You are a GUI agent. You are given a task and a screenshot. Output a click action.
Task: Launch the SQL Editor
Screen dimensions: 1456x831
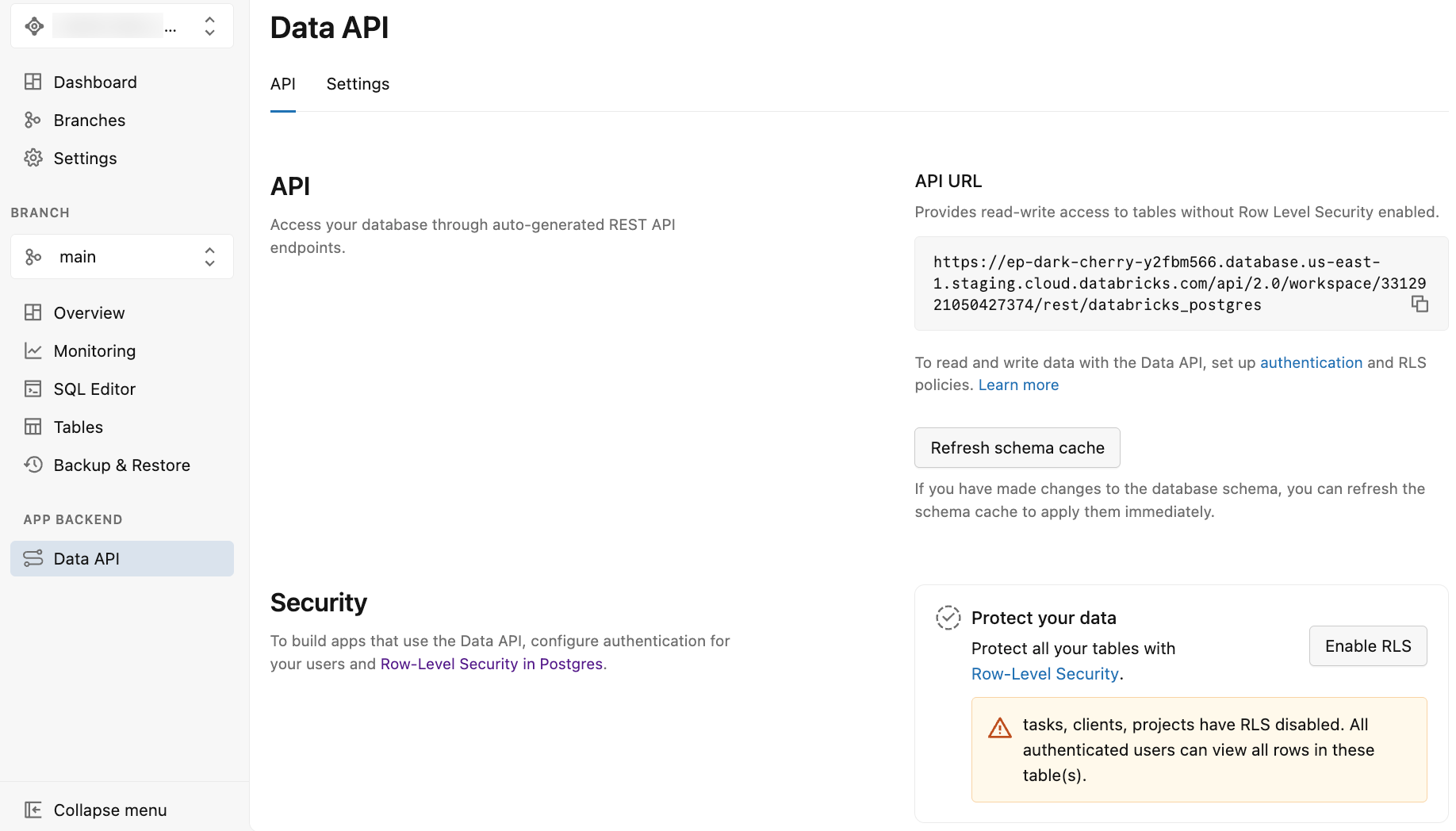coord(94,389)
